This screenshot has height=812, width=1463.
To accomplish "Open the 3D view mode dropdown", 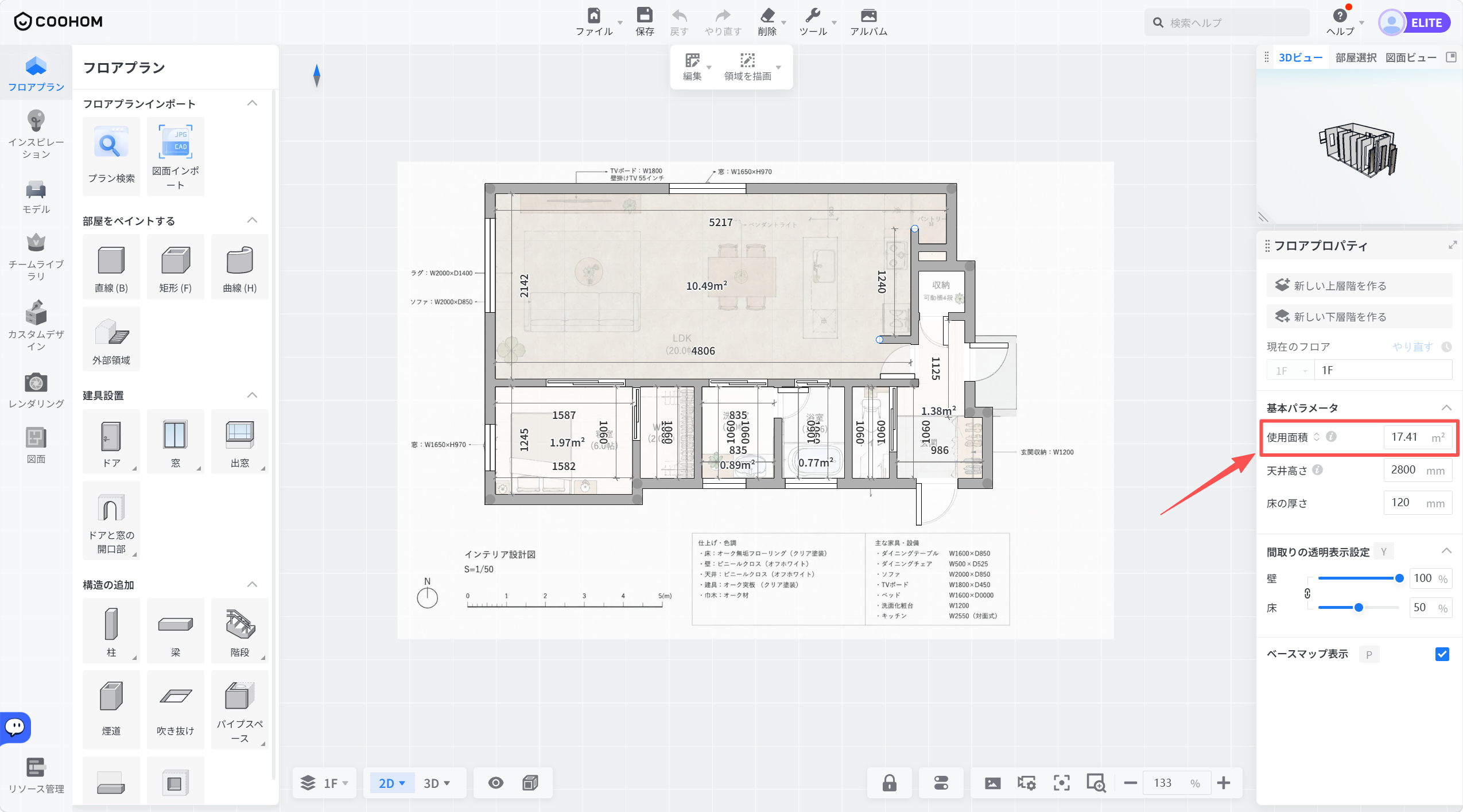I will tap(436, 783).
